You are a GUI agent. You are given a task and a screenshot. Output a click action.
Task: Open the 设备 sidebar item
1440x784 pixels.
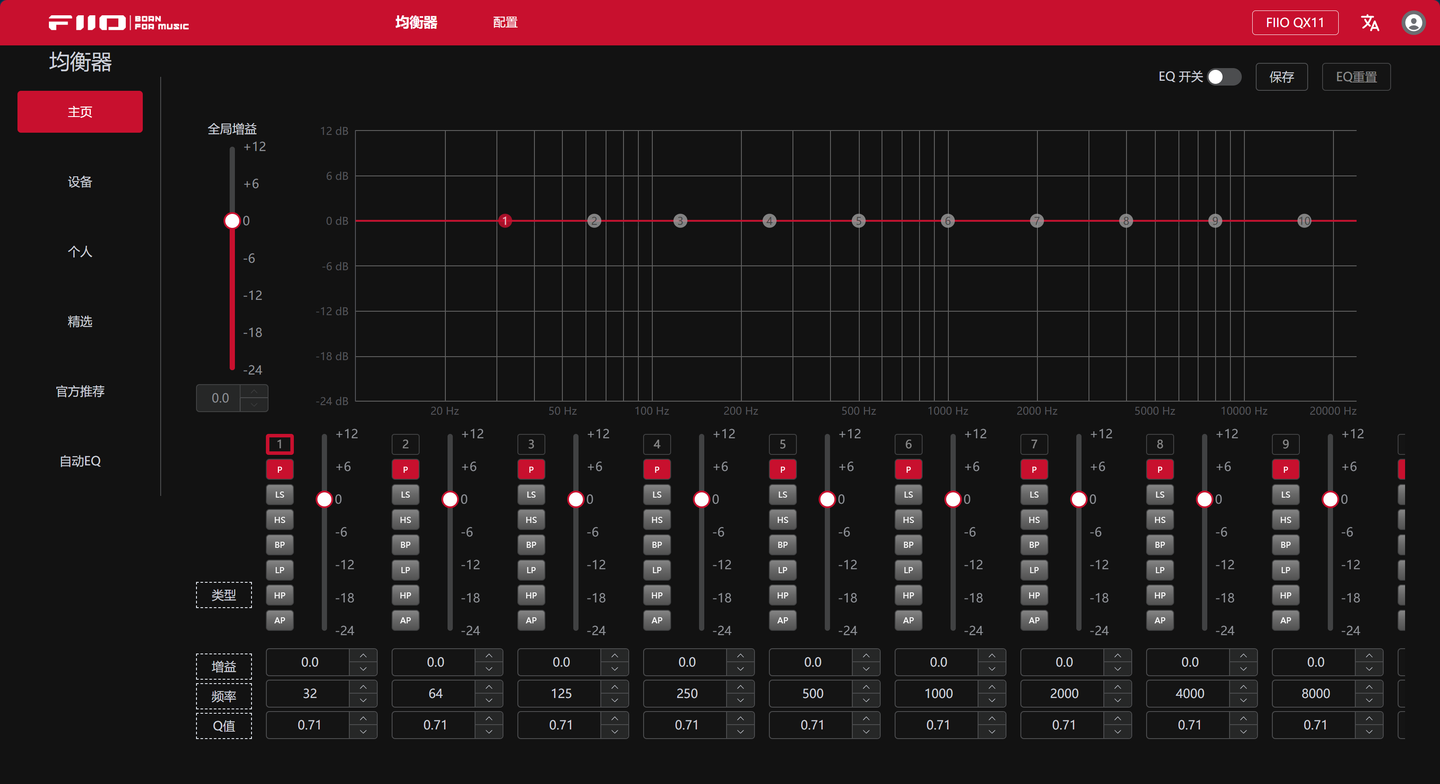80,182
